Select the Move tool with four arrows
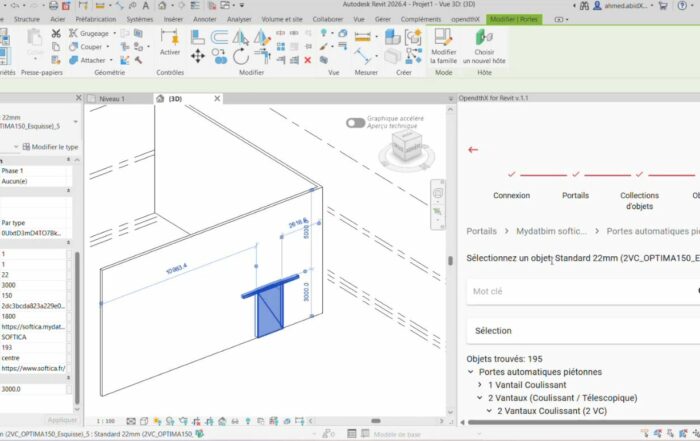Viewport: 700px width, 441px height. [197, 57]
